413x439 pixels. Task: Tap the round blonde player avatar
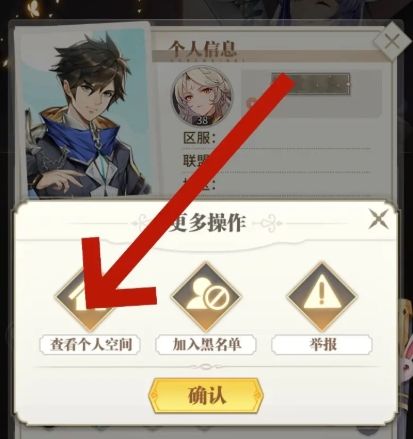[202, 96]
